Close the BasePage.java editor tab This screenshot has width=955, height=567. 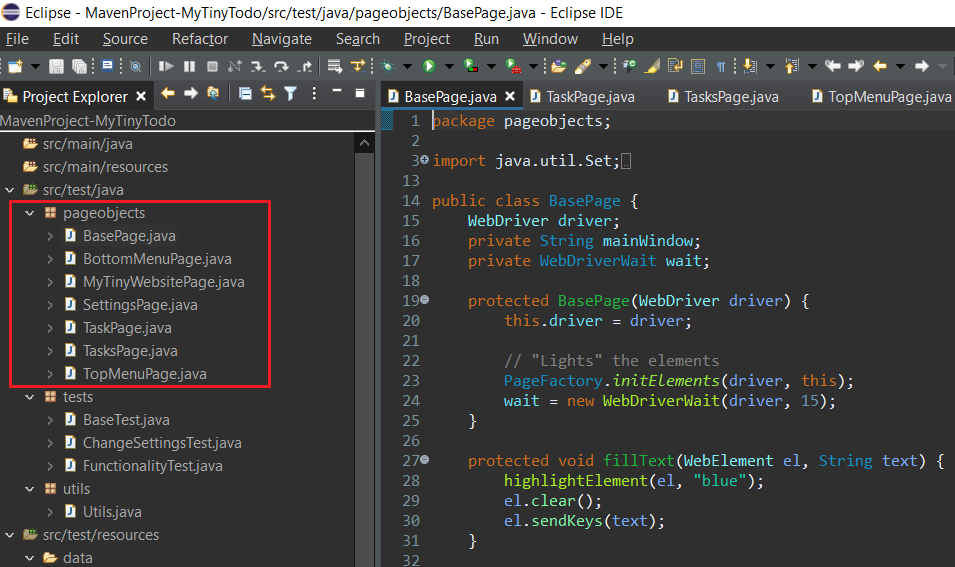[510, 97]
